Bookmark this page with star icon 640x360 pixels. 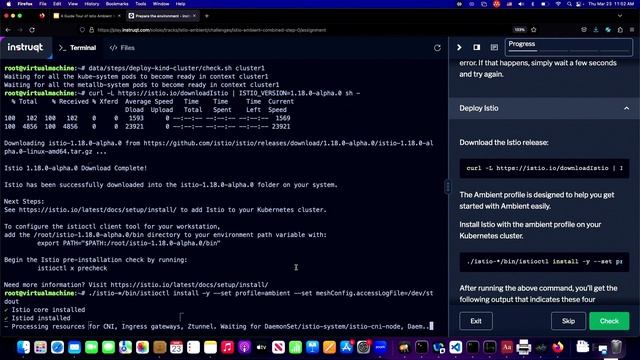click(533, 30)
